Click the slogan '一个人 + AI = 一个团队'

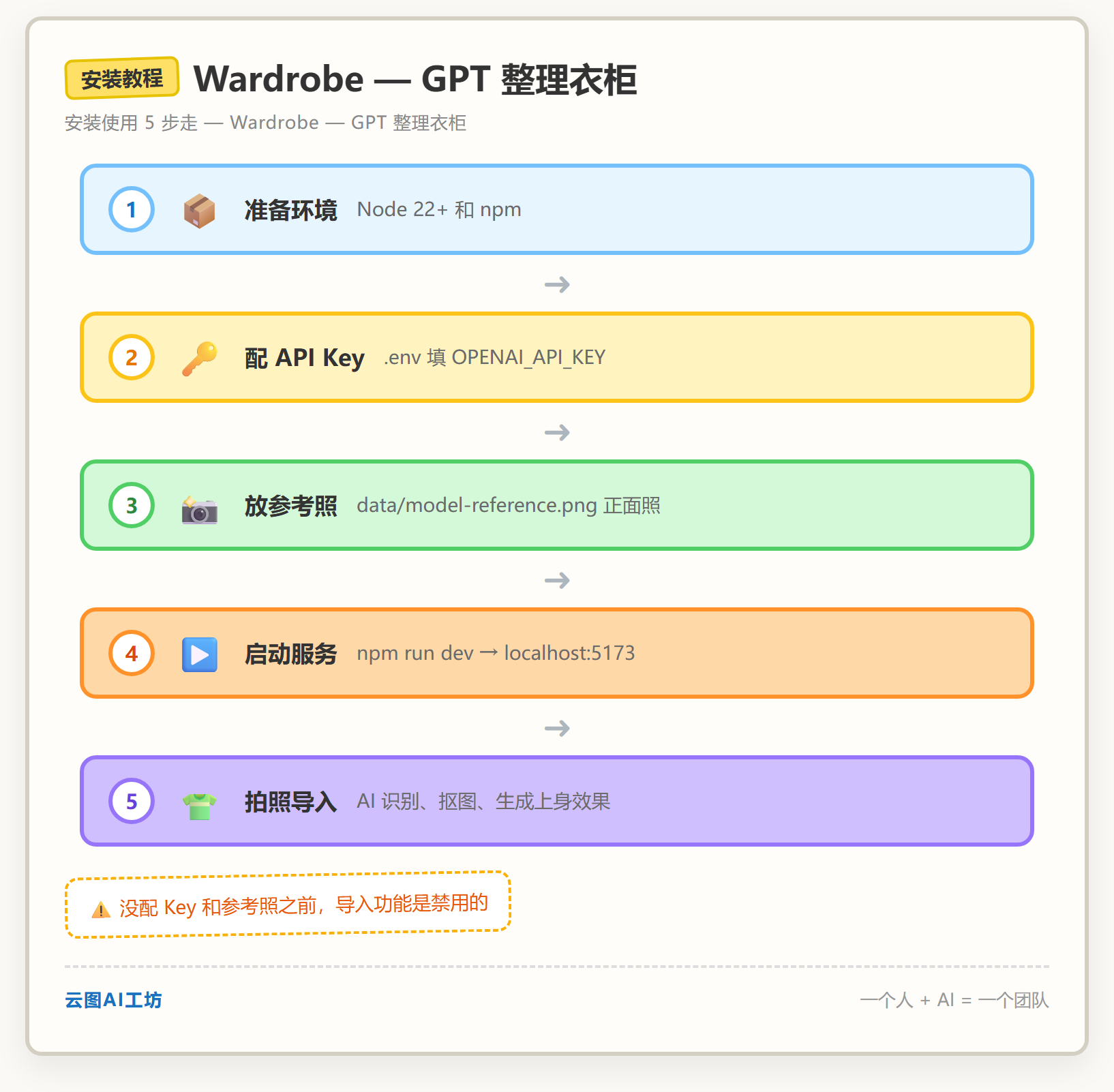coord(954,1000)
